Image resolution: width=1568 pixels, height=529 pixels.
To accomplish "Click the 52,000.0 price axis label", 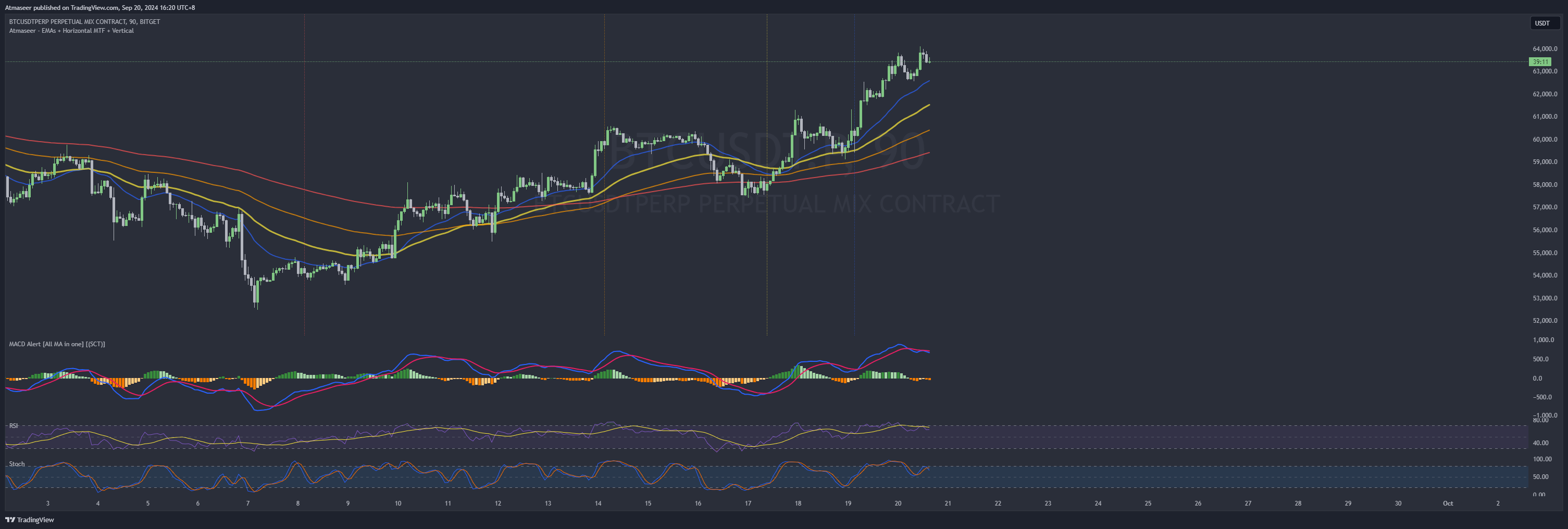I will 1545,320.
